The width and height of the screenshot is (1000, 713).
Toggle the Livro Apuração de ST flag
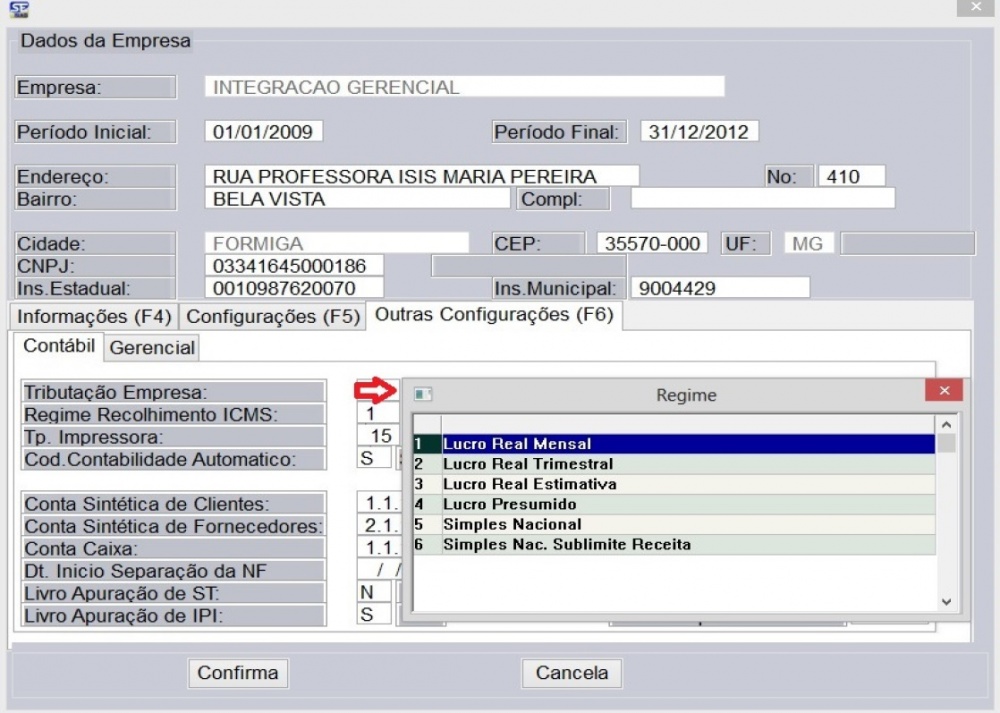373,591
